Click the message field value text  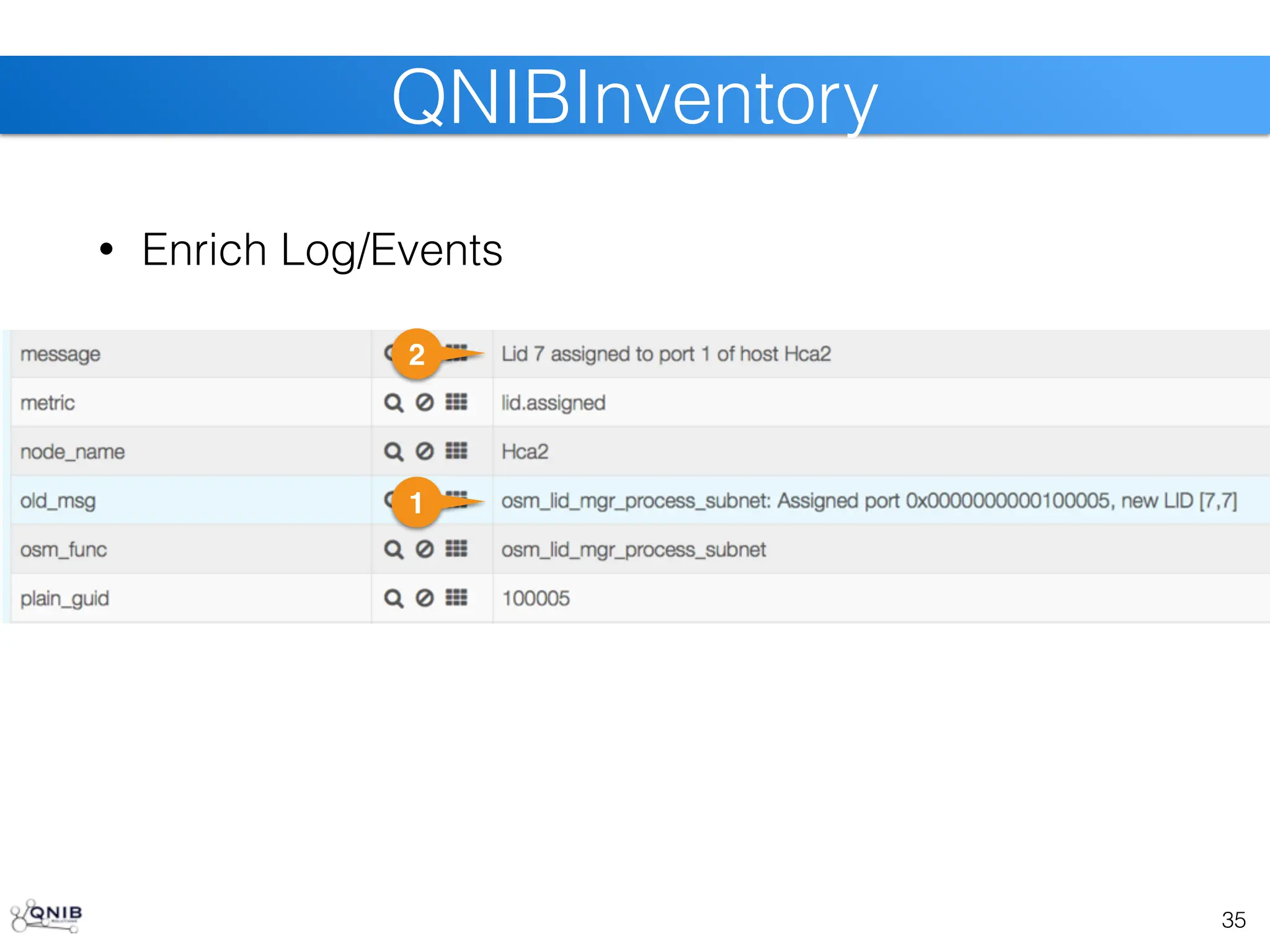665,354
